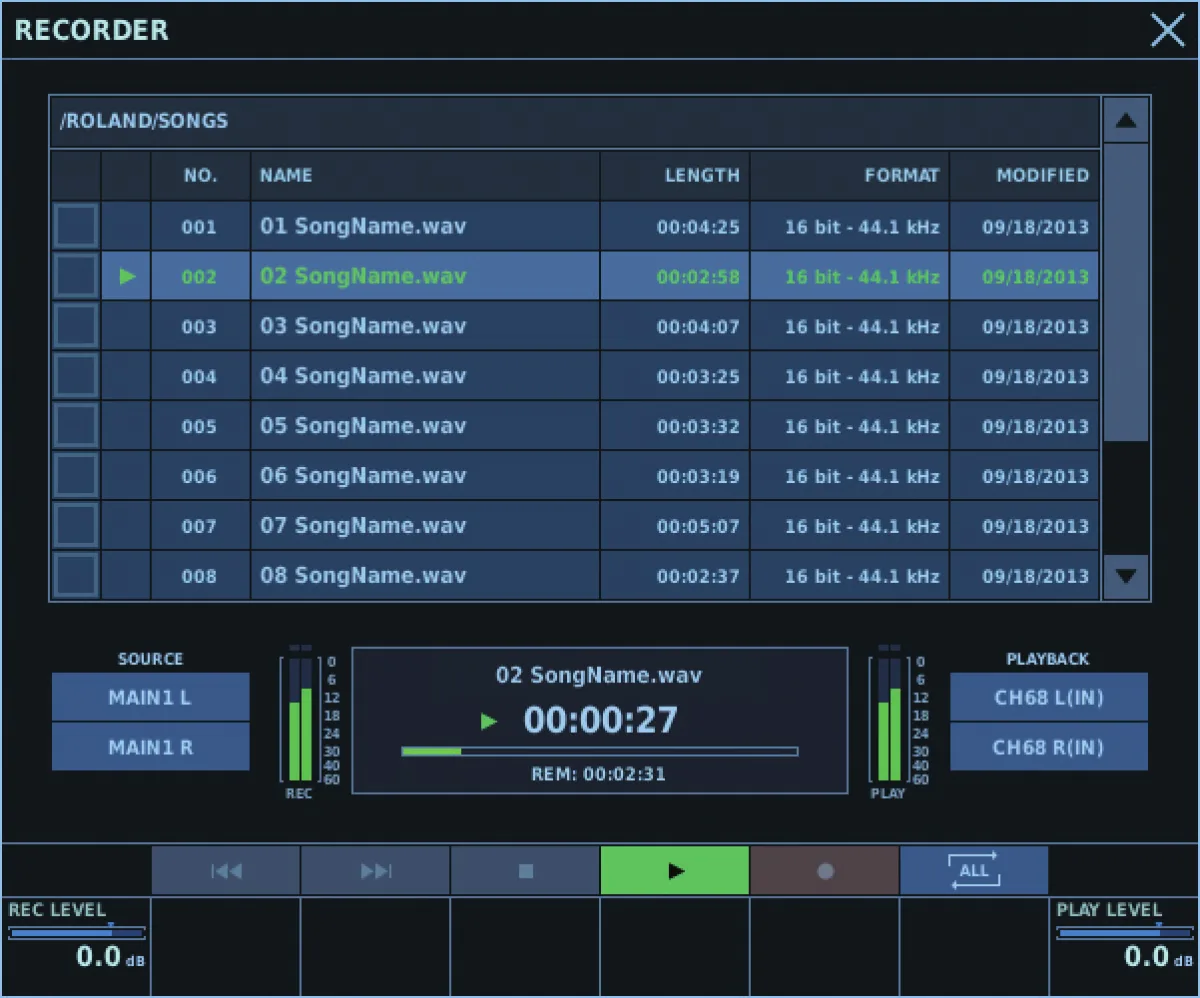Image resolution: width=1200 pixels, height=998 pixels.
Task: Click the scroll down arrow in song list
Action: click(1126, 576)
